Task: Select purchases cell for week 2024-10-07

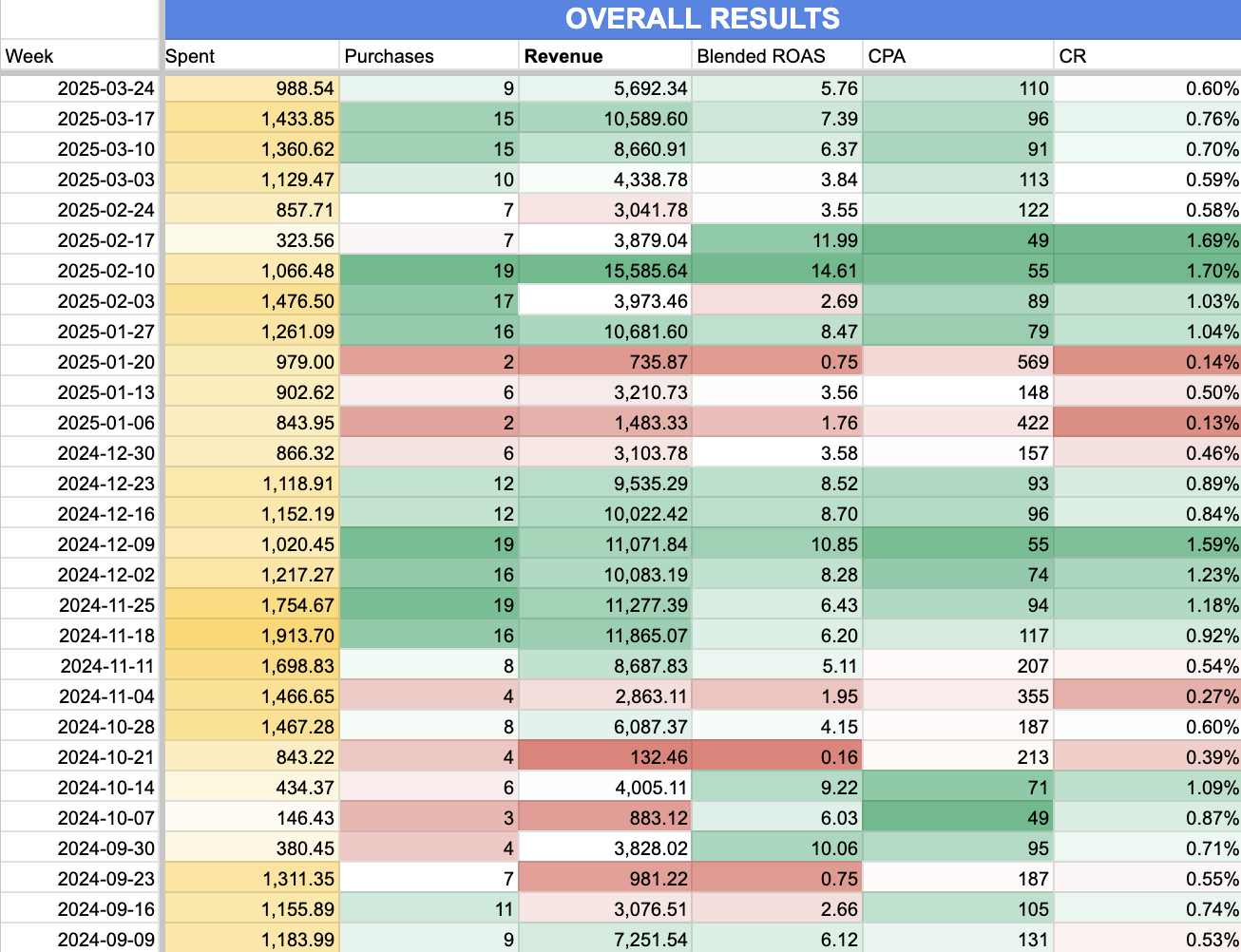Action: [429, 818]
